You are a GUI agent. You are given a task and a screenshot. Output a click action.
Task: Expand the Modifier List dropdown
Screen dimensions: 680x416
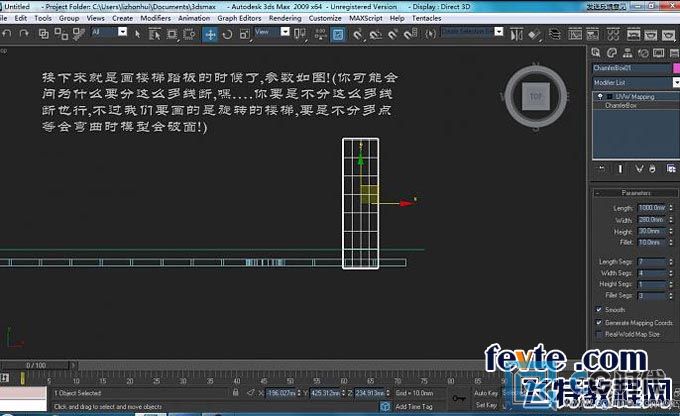pyautogui.click(x=676, y=82)
